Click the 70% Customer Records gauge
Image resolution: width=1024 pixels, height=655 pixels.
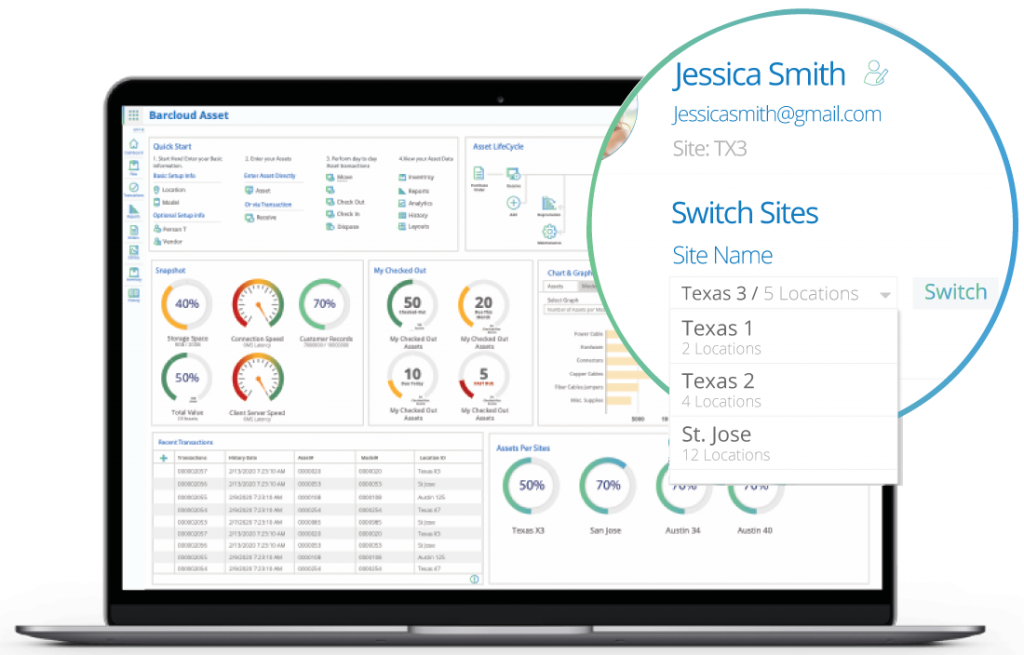[x=324, y=304]
